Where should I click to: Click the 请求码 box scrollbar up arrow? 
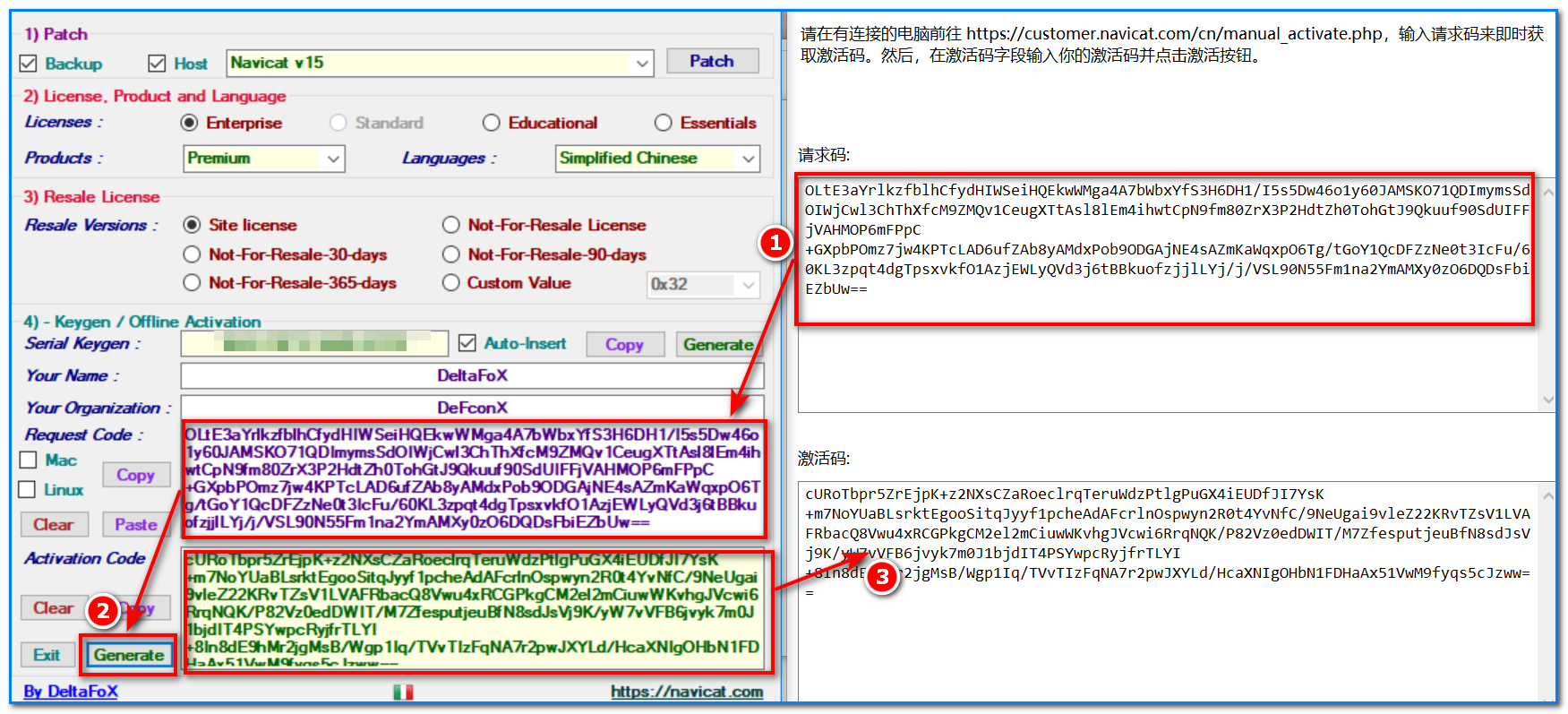(1548, 191)
